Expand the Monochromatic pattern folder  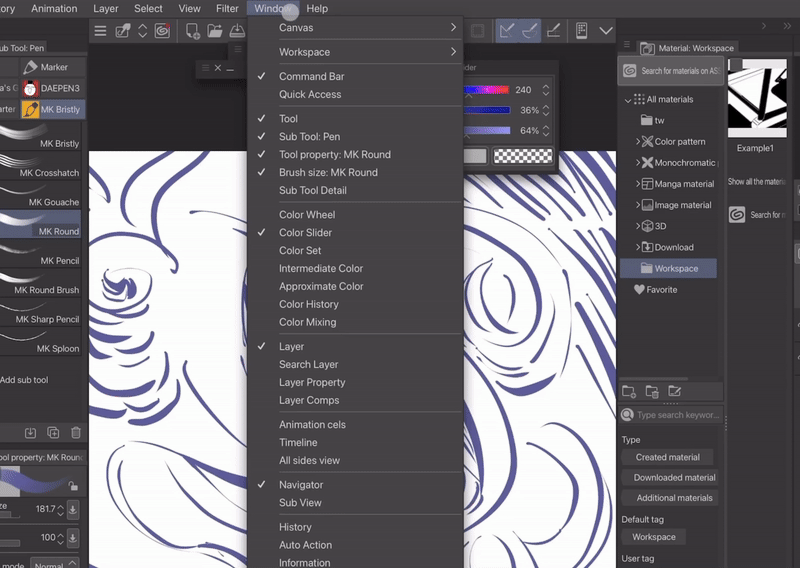point(638,163)
